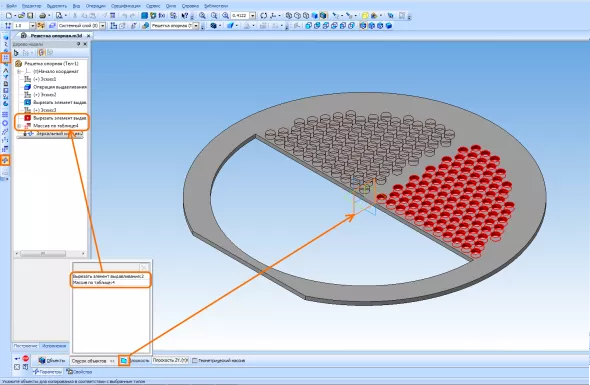Open the Системный слой layer dropdown
The image size is (590, 385).
click(x=102, y=26)
